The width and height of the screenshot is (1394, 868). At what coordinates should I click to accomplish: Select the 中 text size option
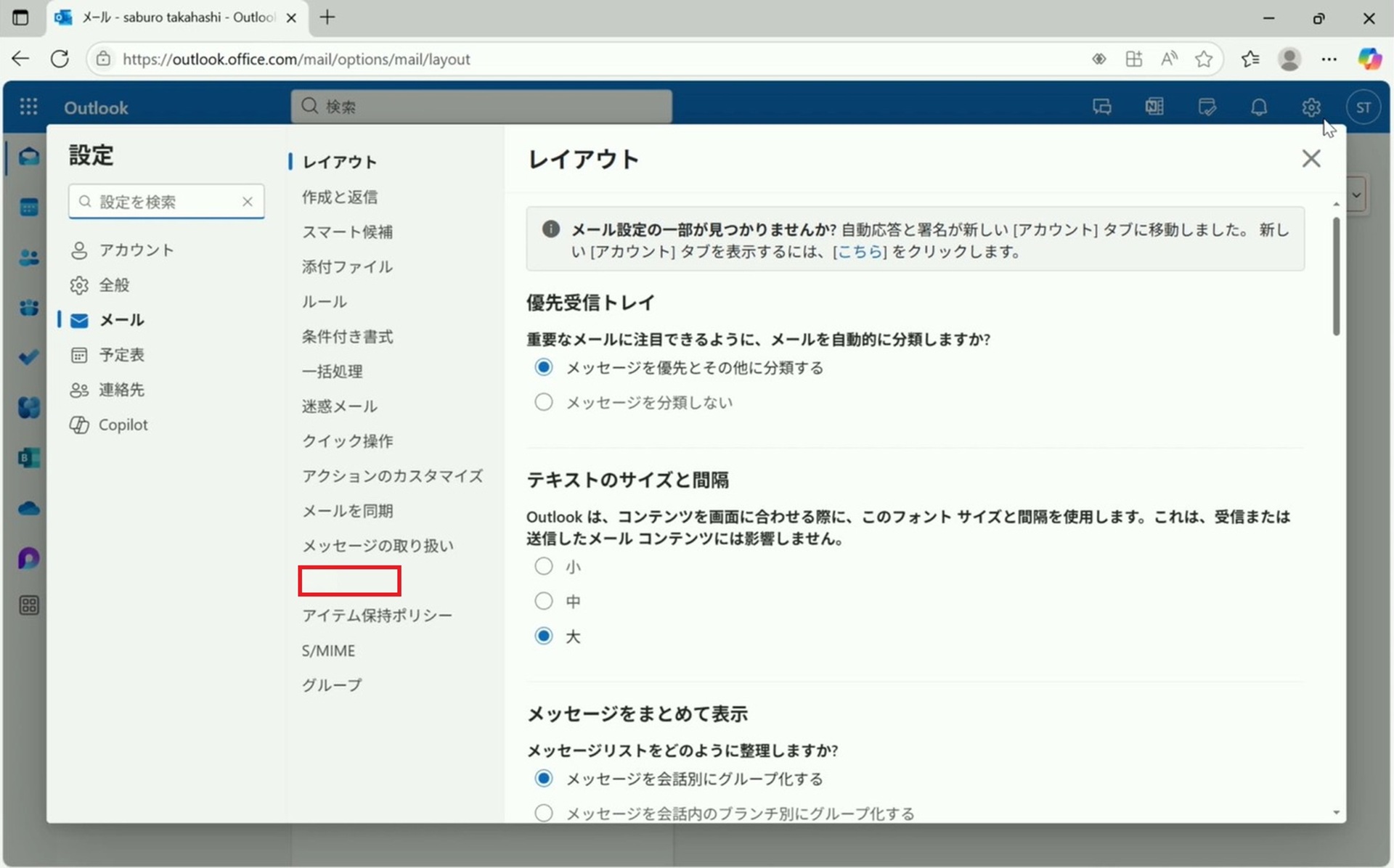544,601
